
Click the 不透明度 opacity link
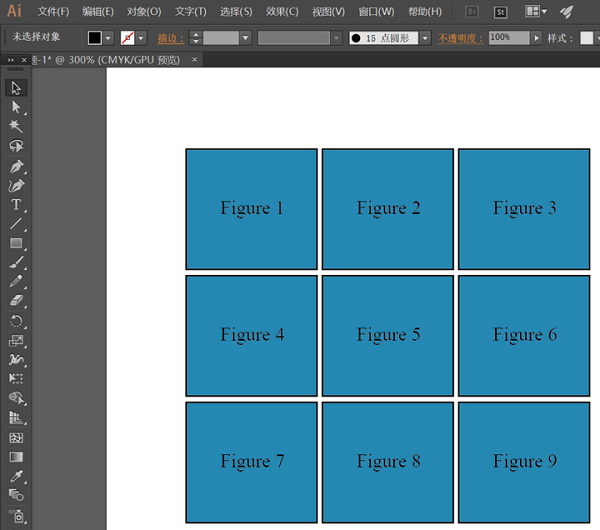(461, 38)
